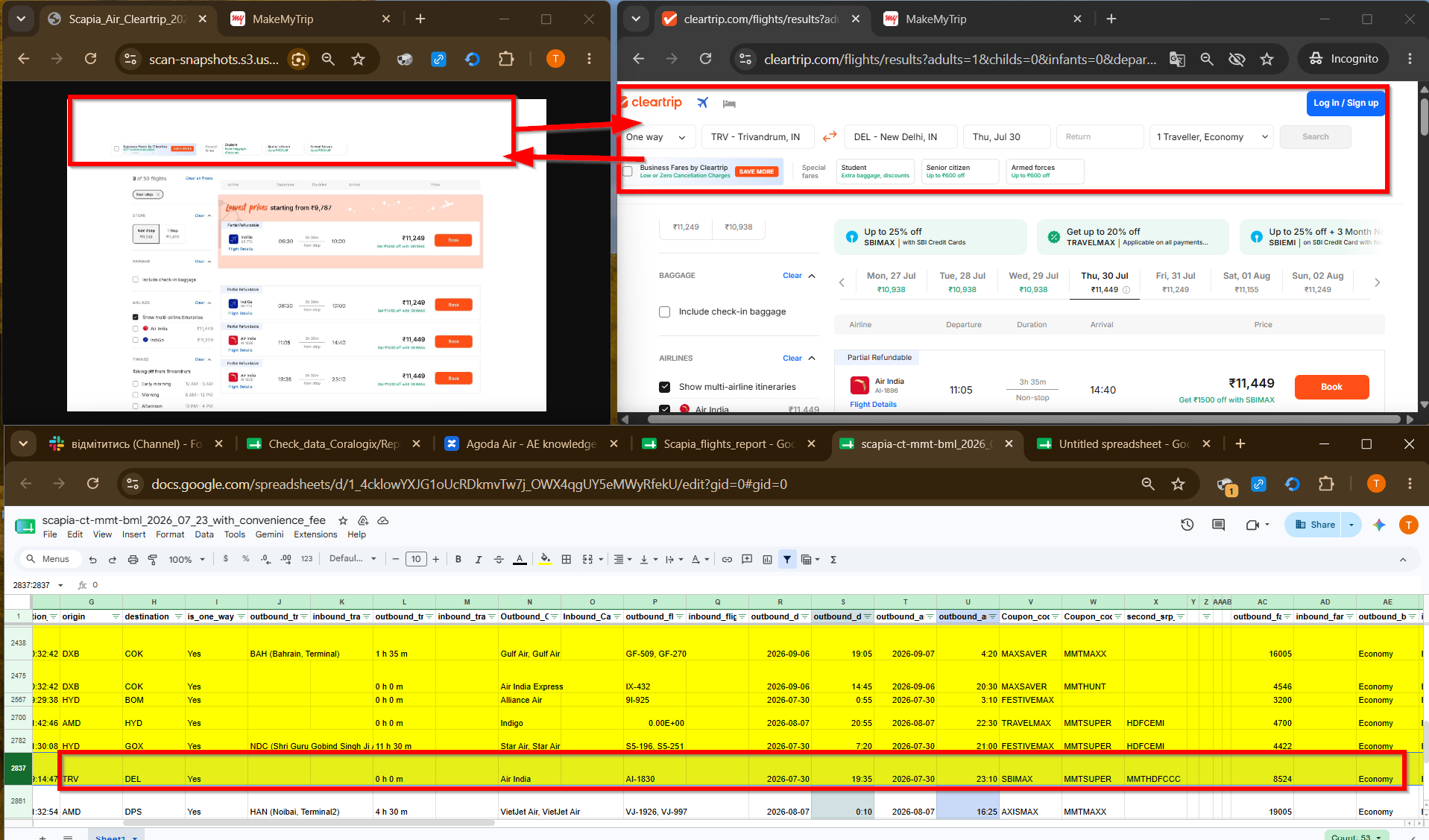Screen dimensions: 1429x840
Task: Expand the Share button dropdown arrow
Action: pos(1351,525)
